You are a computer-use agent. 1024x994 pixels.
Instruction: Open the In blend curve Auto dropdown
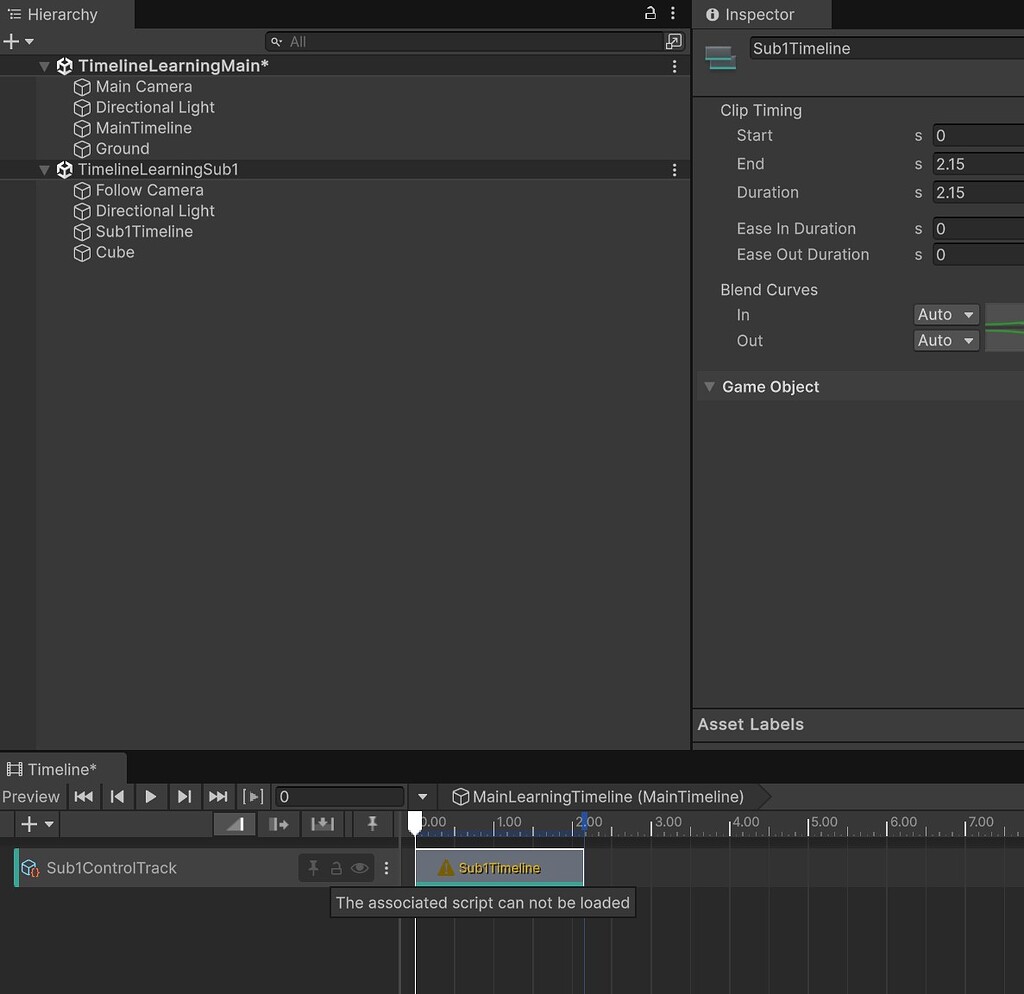pyautogui.click(x=944, y=314)
